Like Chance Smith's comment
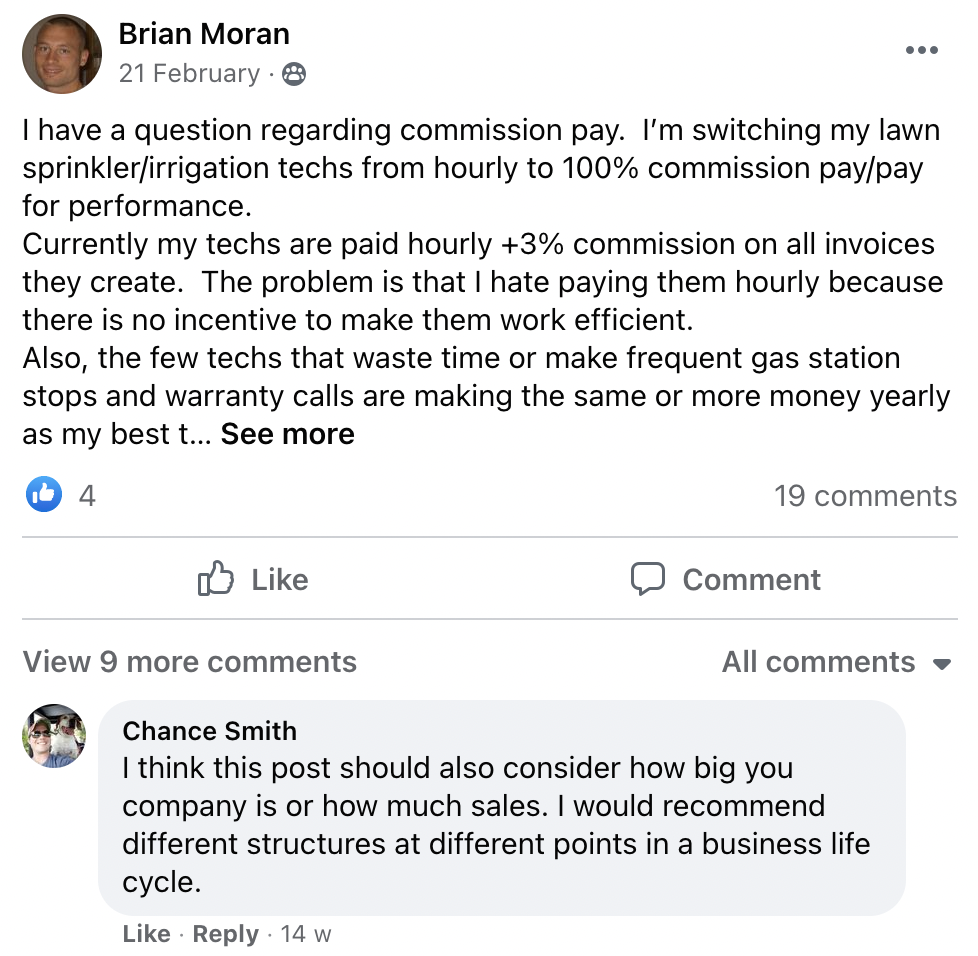 [x=146, y=934]
